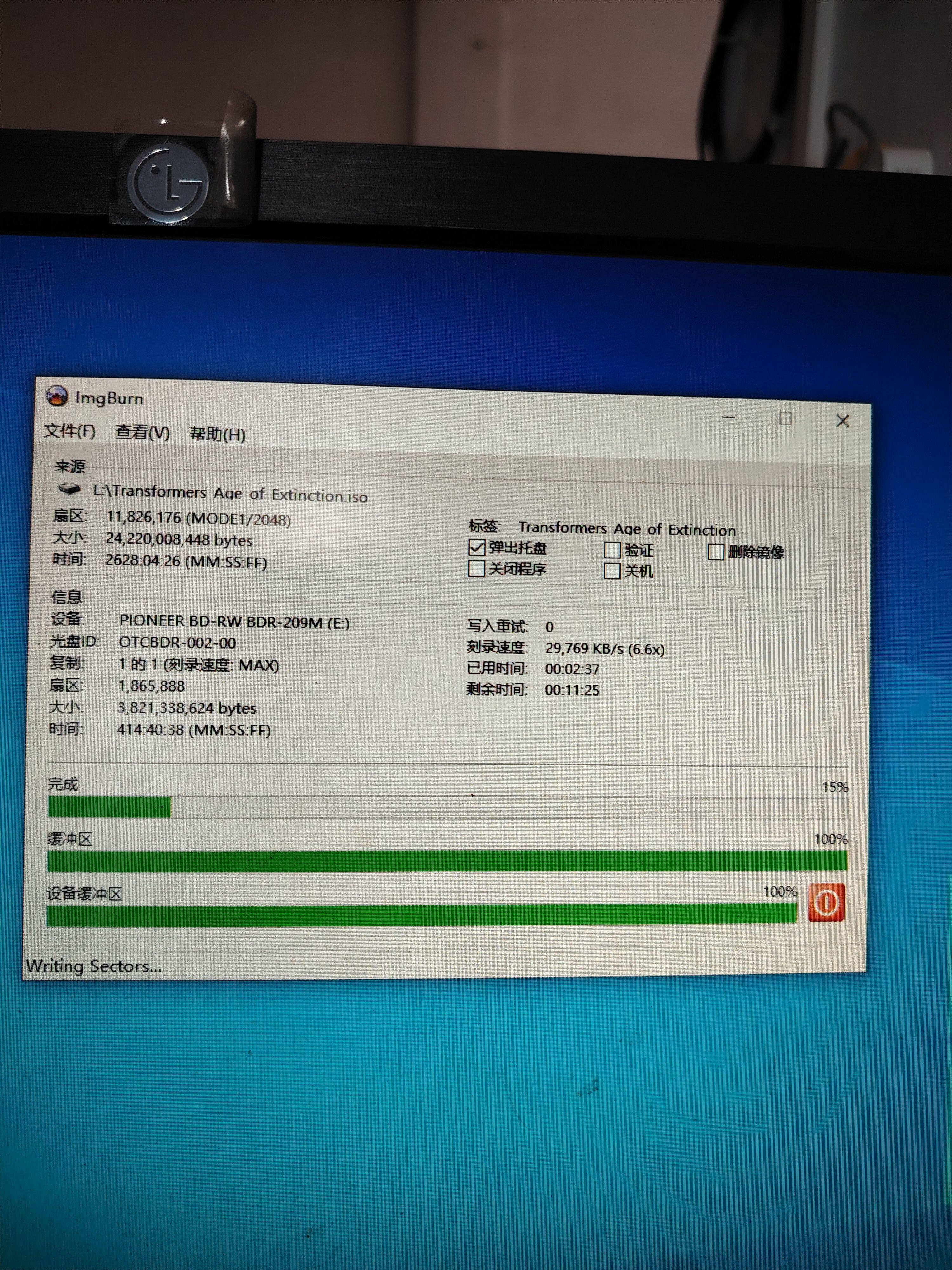952x1270 pixels.
Task: Click the Writing Sectors... status bar text
Action: [x=94, y=966]
